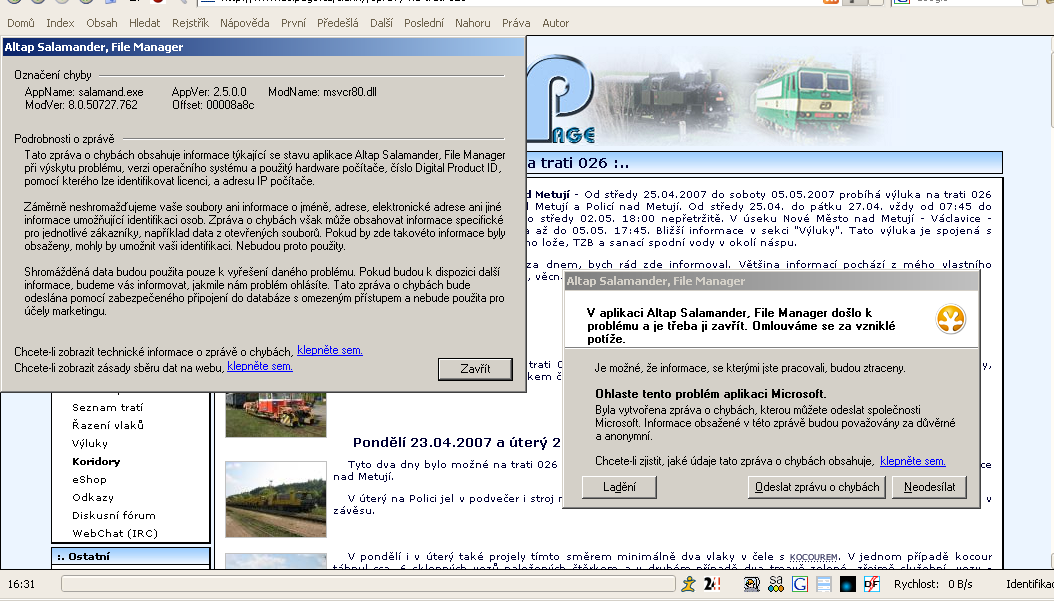Image resolution: width=1054 pixels, height=601 pixels.
Task: Open the Domů navigation item
Action: 21,23
